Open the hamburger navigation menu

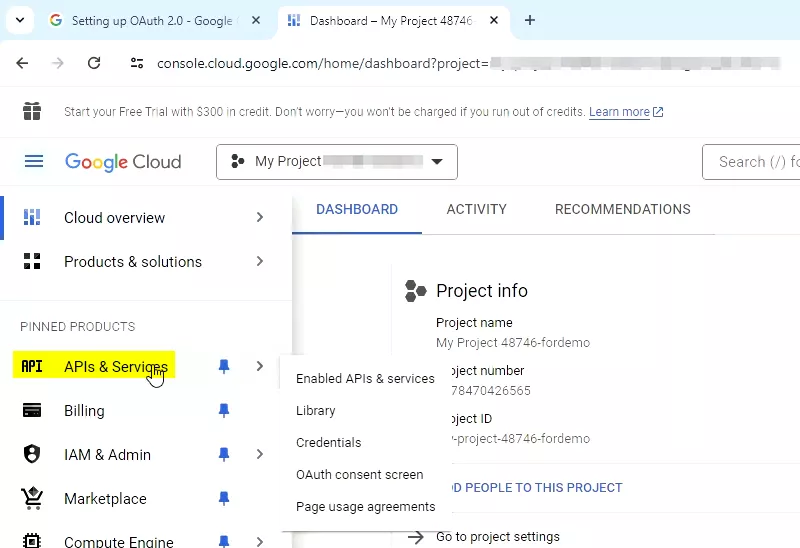click(34, 162)
